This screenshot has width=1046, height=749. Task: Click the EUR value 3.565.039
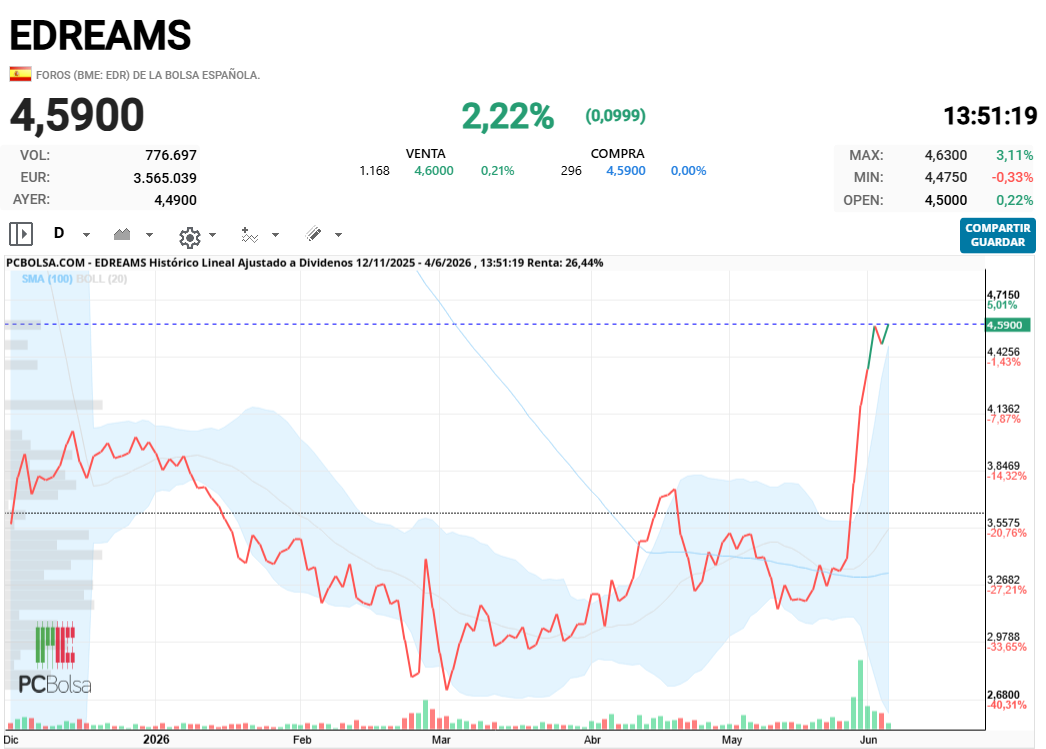click(x=165, y=178)
